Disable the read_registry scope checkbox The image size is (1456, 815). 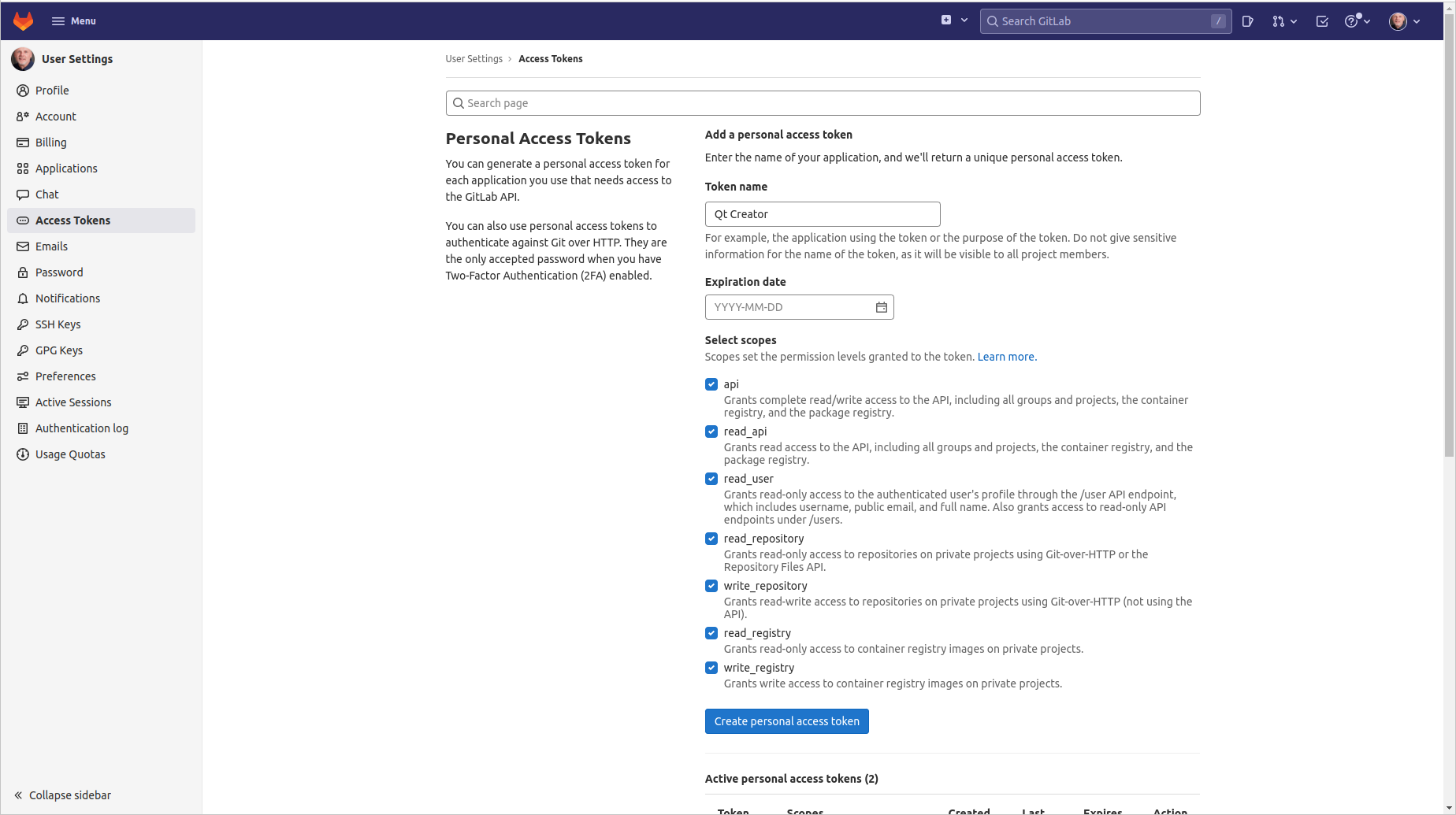pyautogui.click(x=711, y=633)
